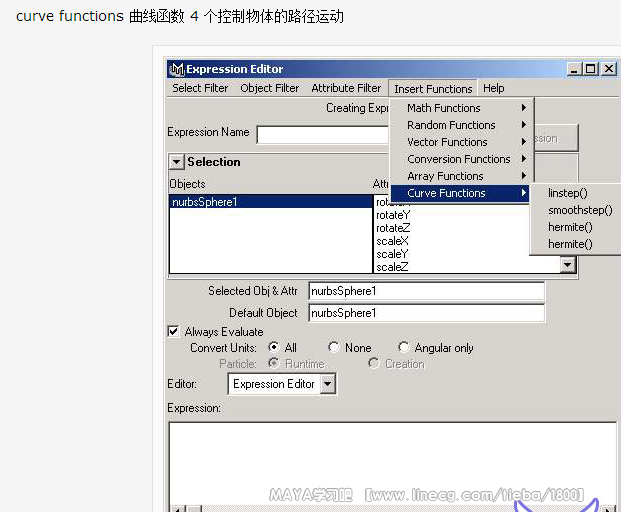Click inside the Expression Name field

tap(323, 135)
